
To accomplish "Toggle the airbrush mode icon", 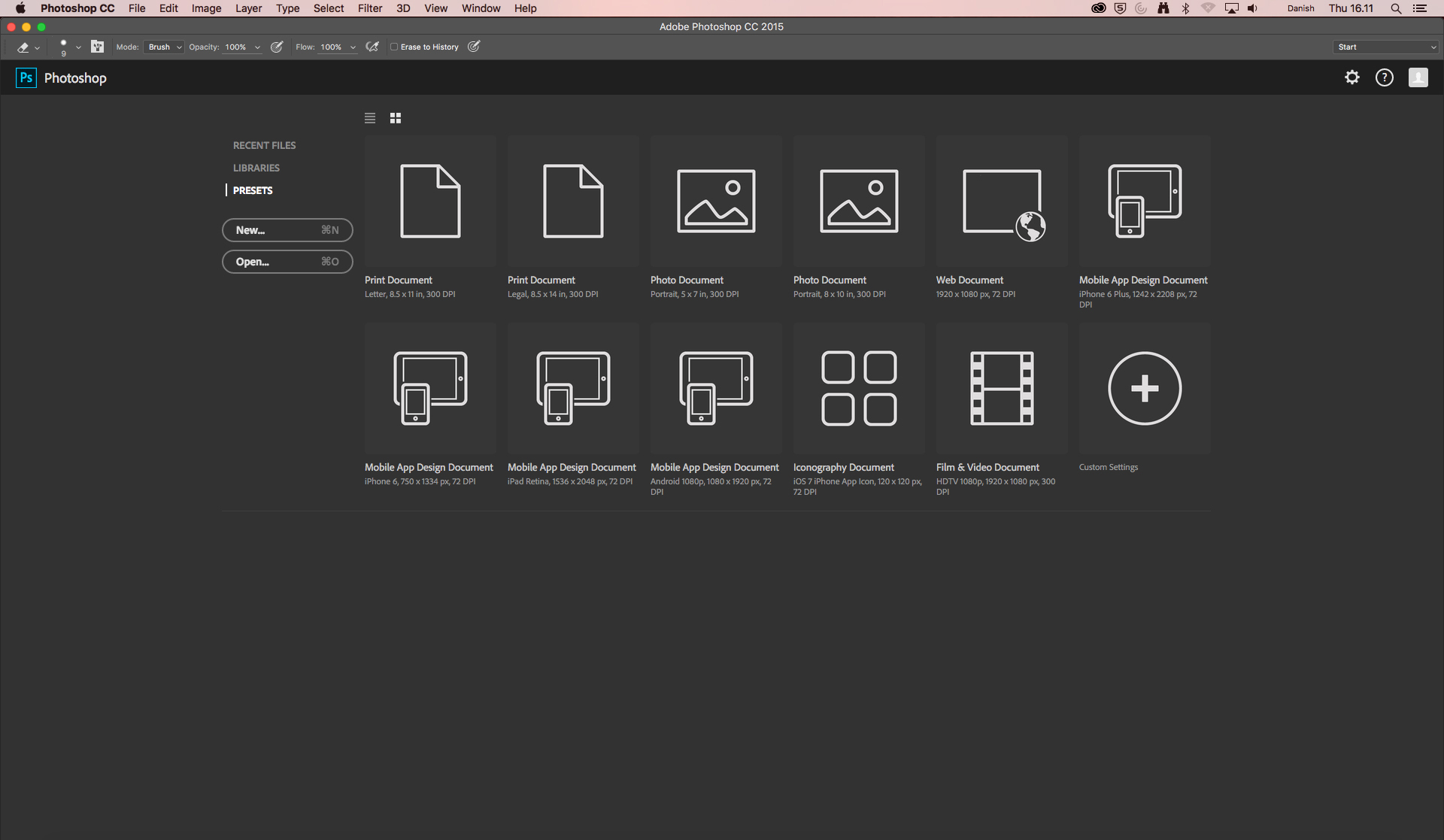I will 372,47.
